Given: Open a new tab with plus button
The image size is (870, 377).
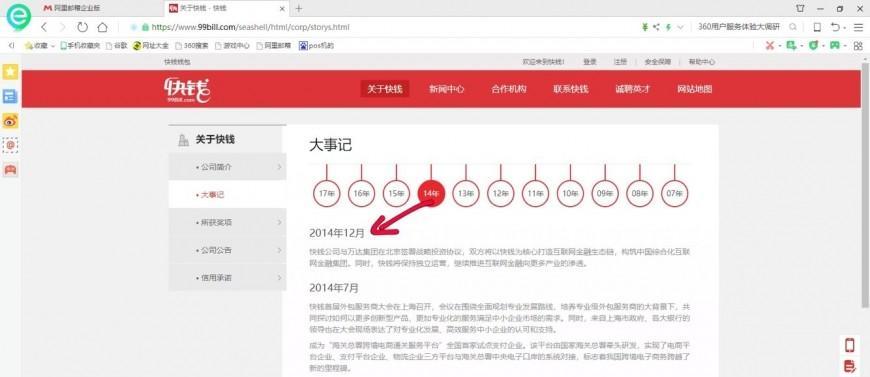Looking at the screenshot, I should tap(299, 8).
